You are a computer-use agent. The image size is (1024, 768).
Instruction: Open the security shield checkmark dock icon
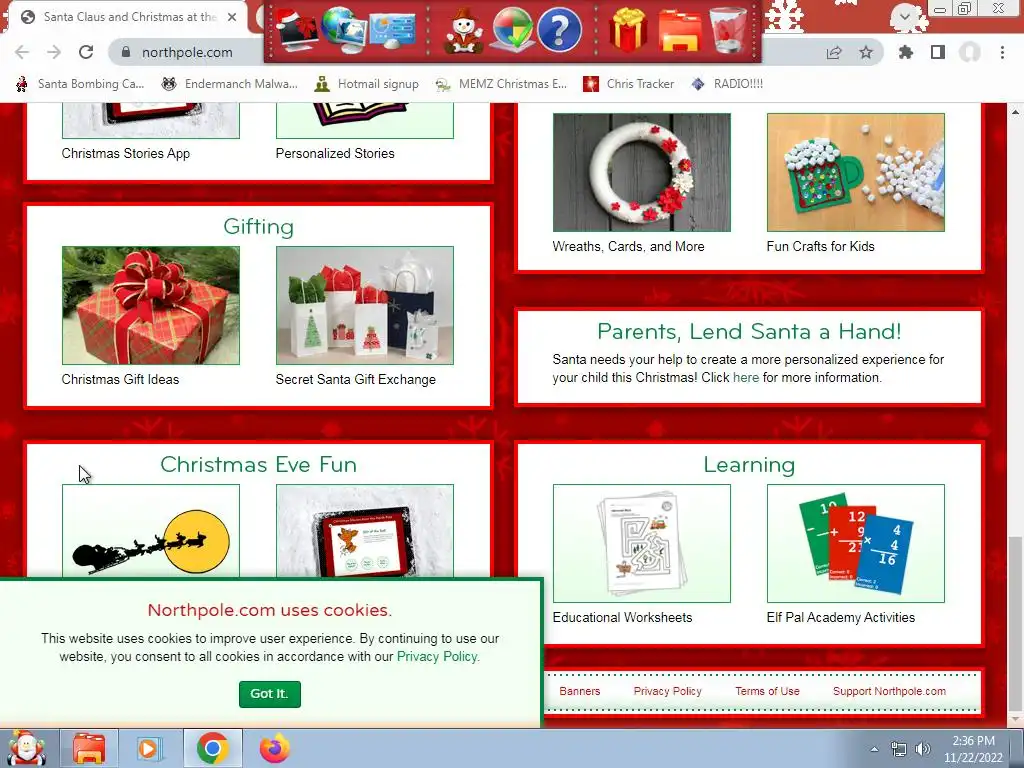(511, 30)
